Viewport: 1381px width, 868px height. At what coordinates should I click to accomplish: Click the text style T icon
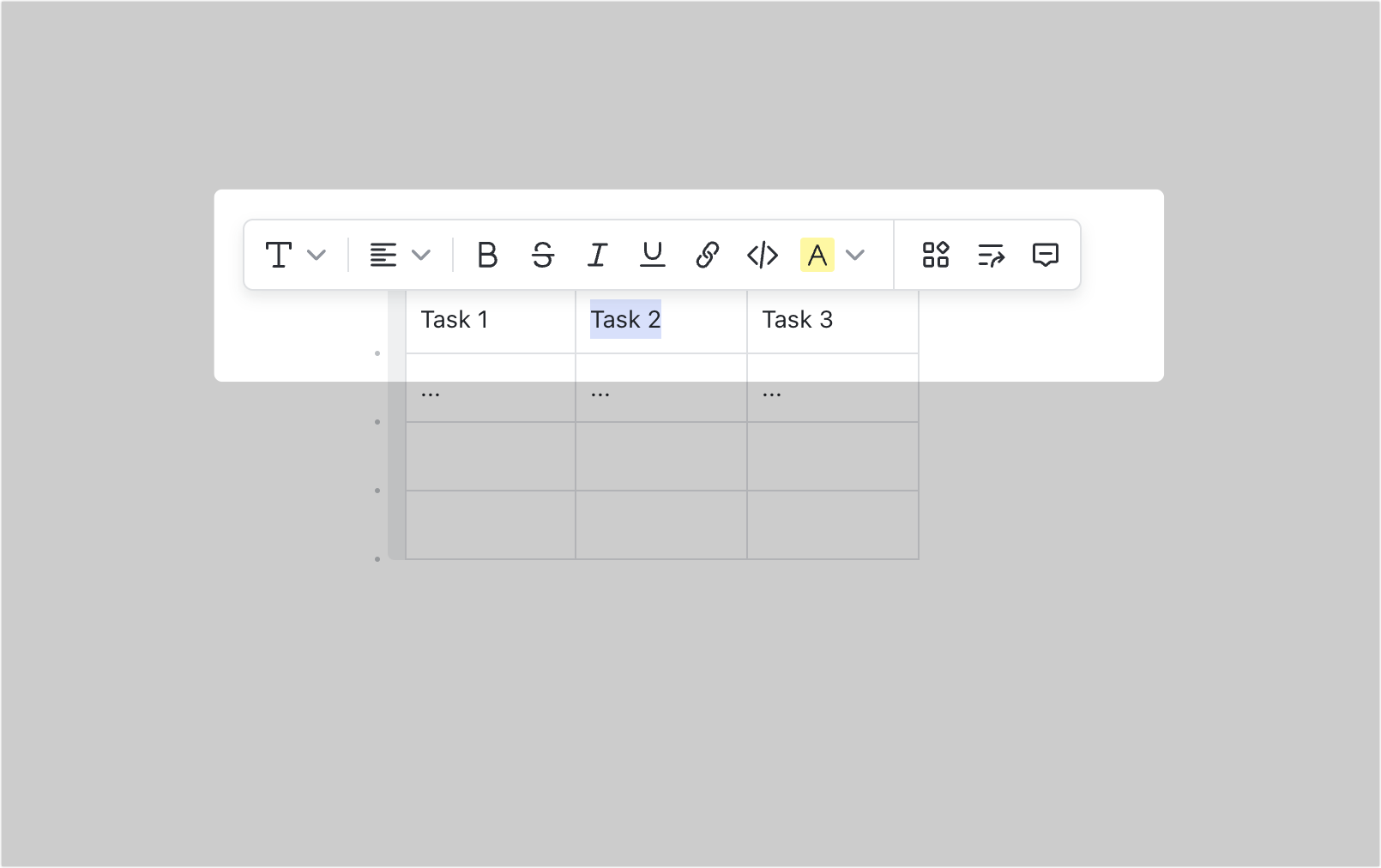pyautogui.click(x=279, y=255)
